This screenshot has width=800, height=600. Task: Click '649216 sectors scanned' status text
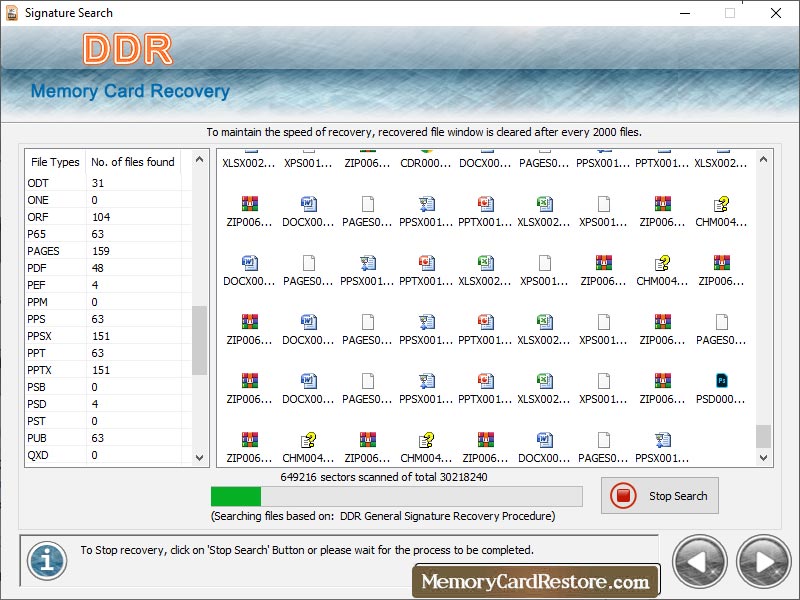(384, 477)
